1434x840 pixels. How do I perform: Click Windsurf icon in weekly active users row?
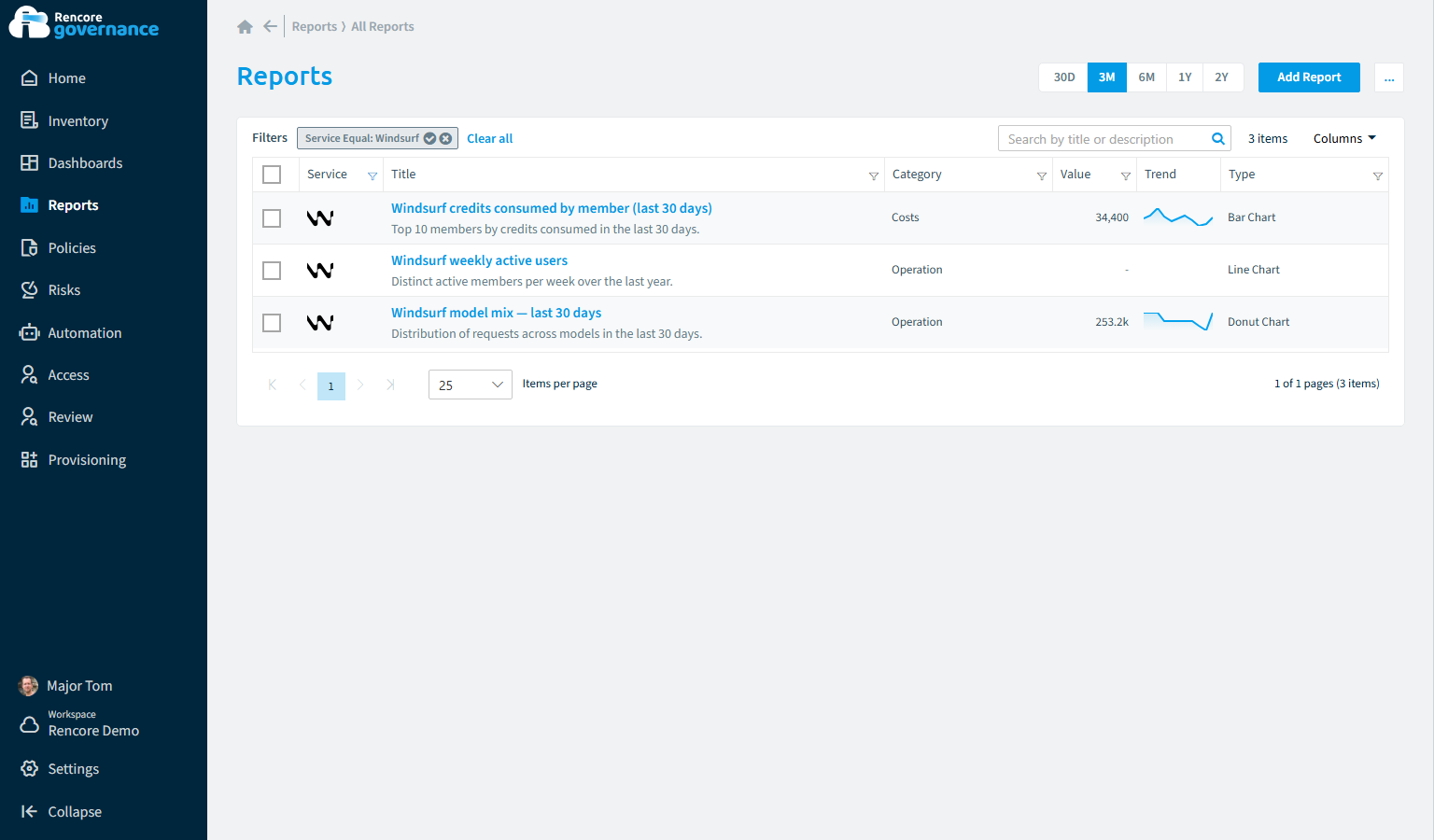tap(320, 270)
